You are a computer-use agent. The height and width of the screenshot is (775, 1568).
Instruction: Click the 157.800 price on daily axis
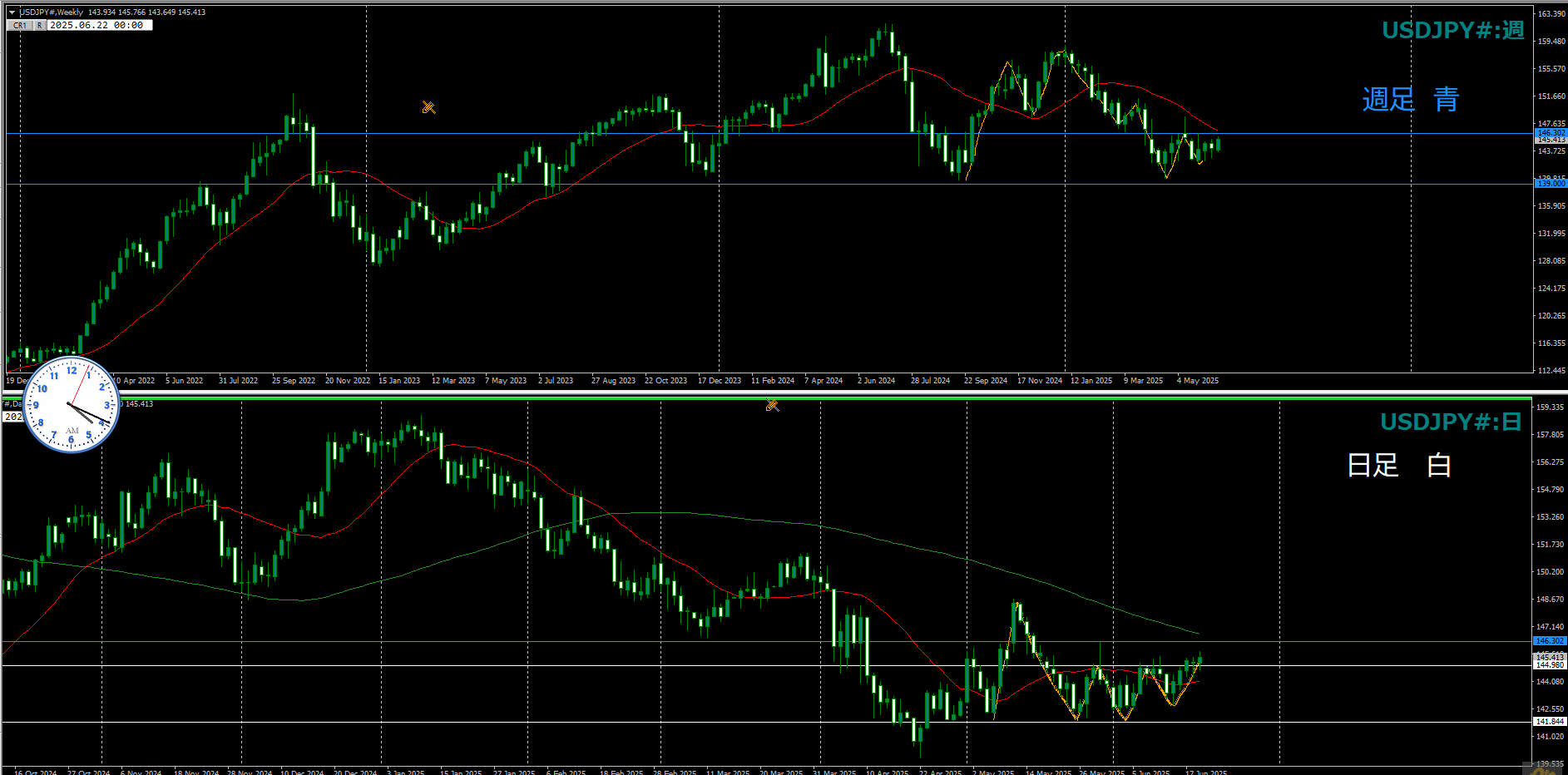pos(1550,435)
